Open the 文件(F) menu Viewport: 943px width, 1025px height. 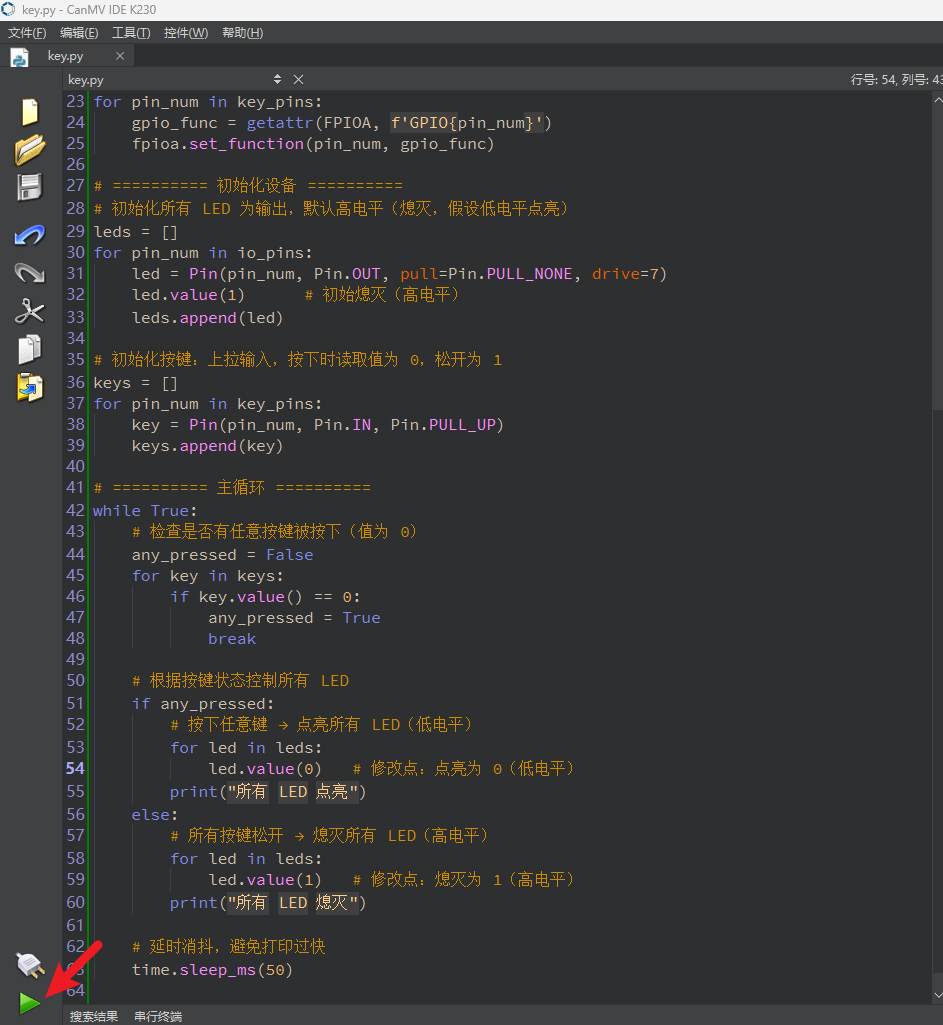(27, 33)
